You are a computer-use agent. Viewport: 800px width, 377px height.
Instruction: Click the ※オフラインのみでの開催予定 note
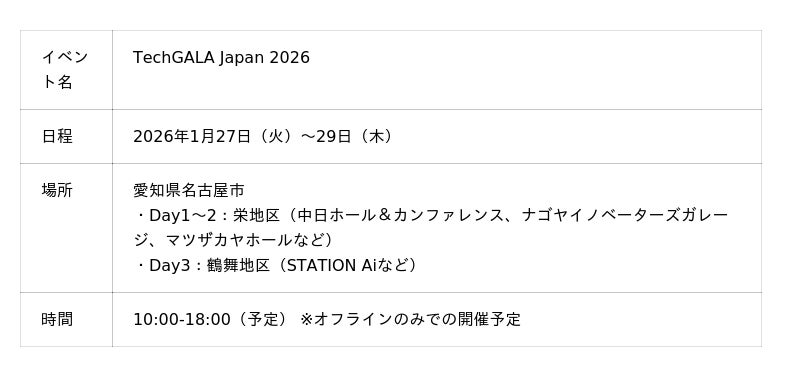click(x=411, y=319)
